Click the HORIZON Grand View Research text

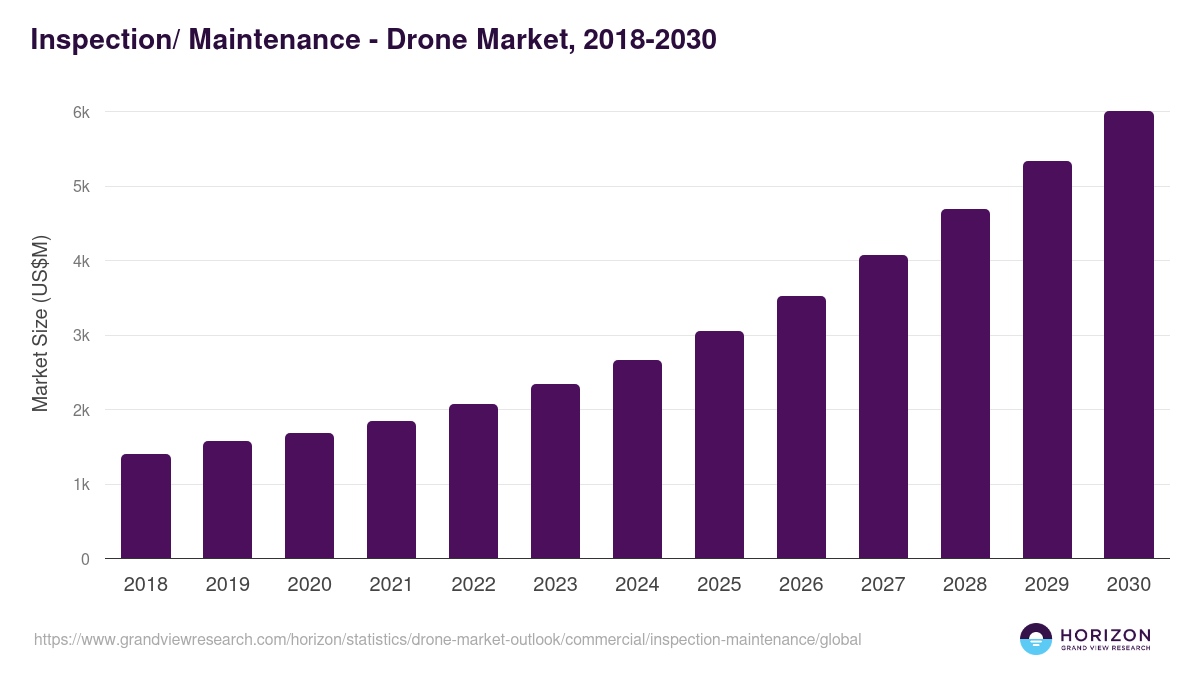1105,639
